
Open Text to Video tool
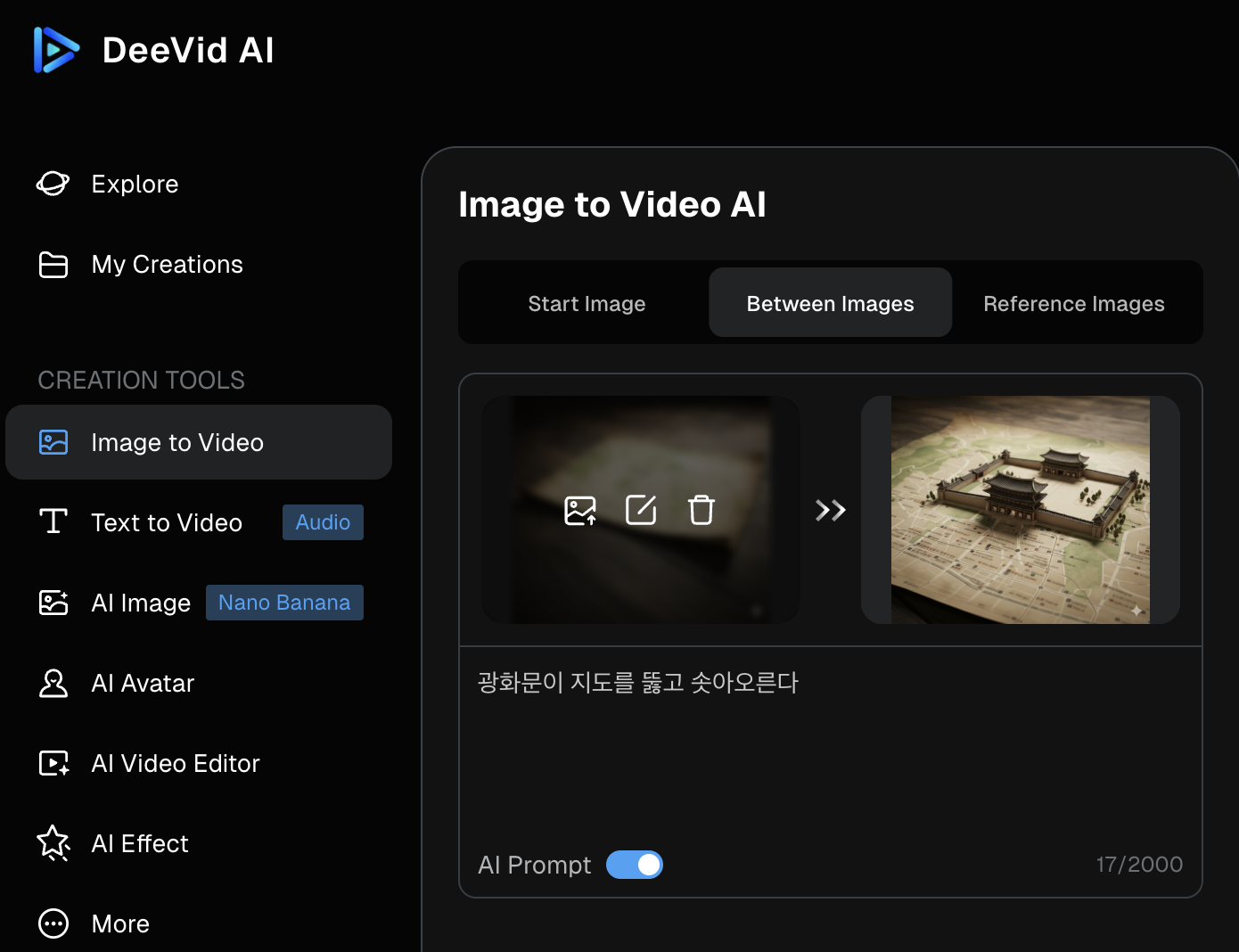coord(167,523)
